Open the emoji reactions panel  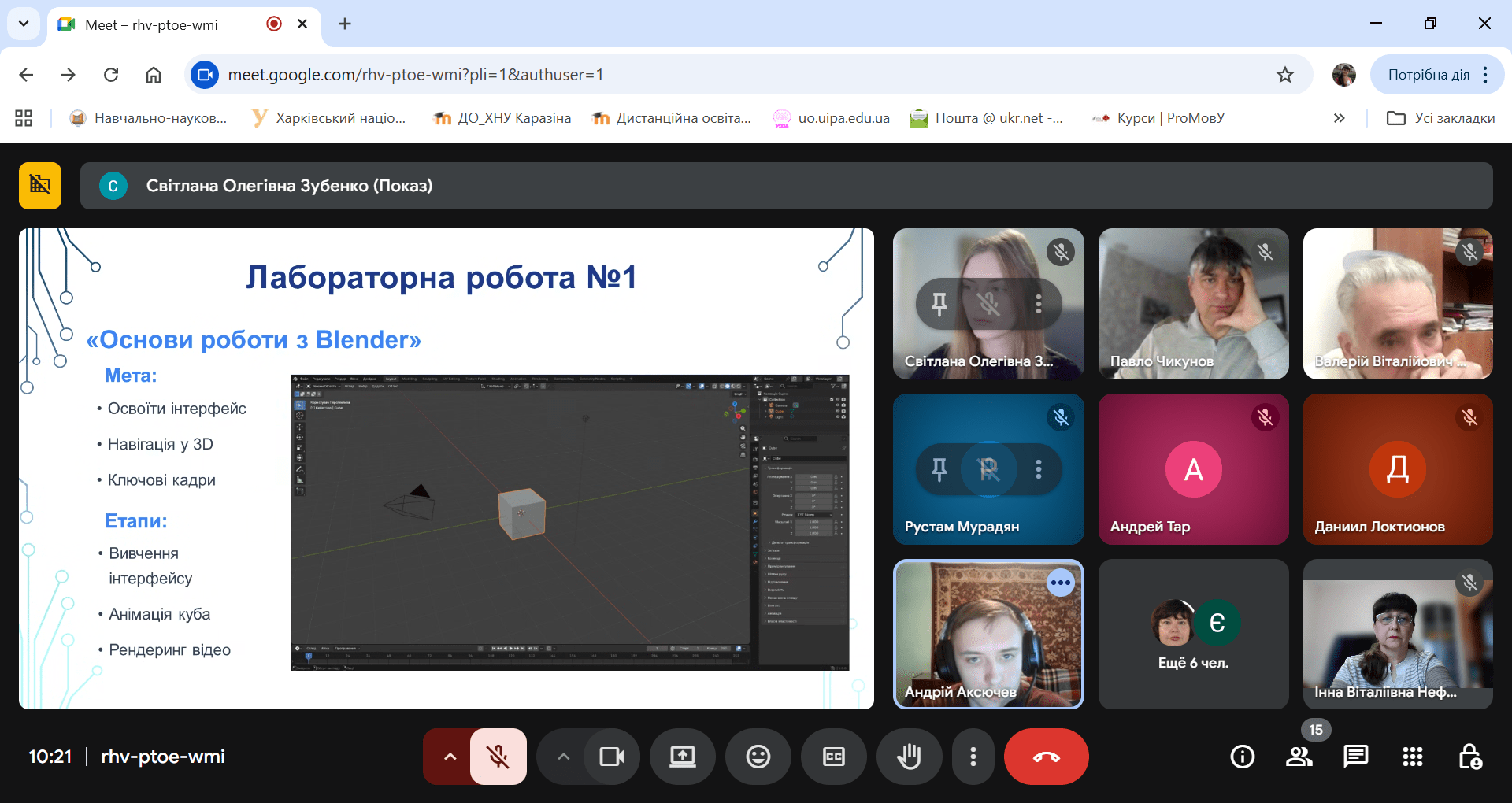click(x=758, y=757)
